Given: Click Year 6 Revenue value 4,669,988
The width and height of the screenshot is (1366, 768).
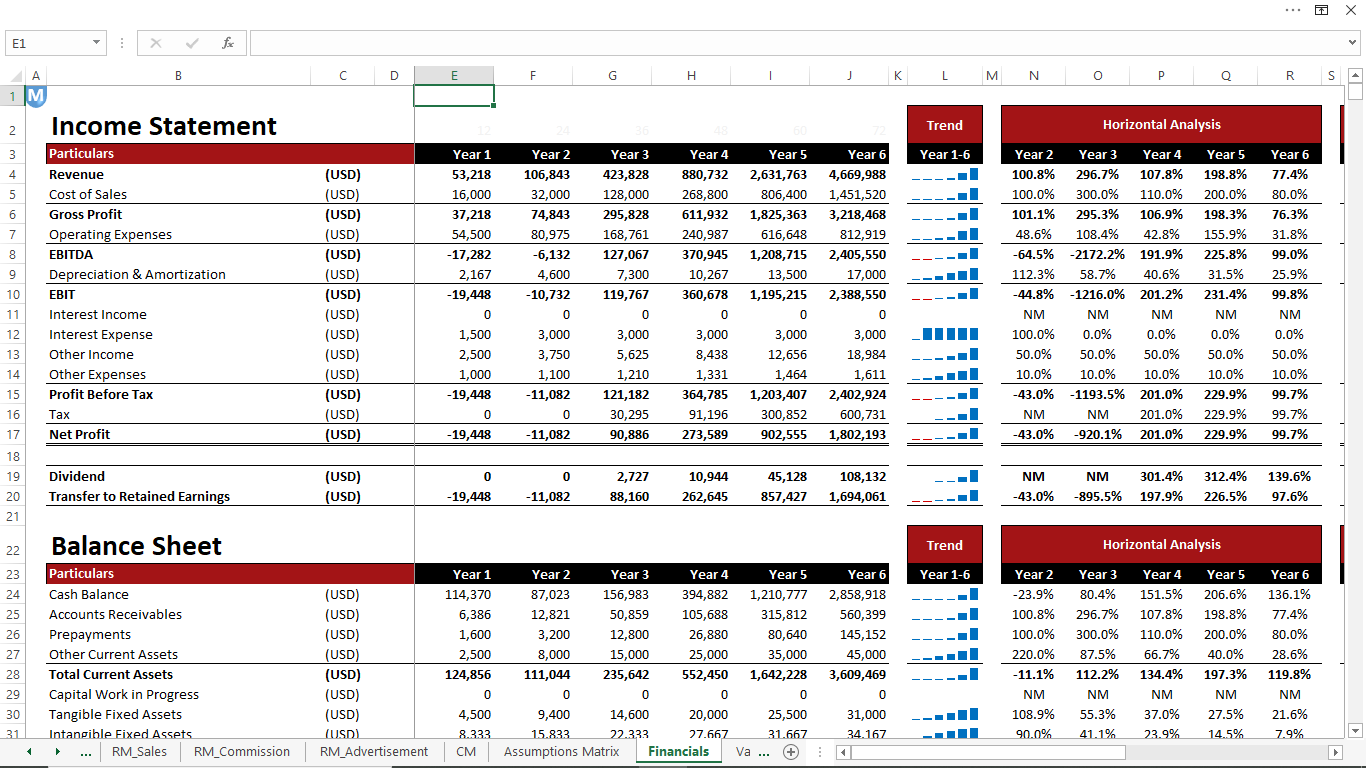Looking at the screenshot, I should 857,175.
